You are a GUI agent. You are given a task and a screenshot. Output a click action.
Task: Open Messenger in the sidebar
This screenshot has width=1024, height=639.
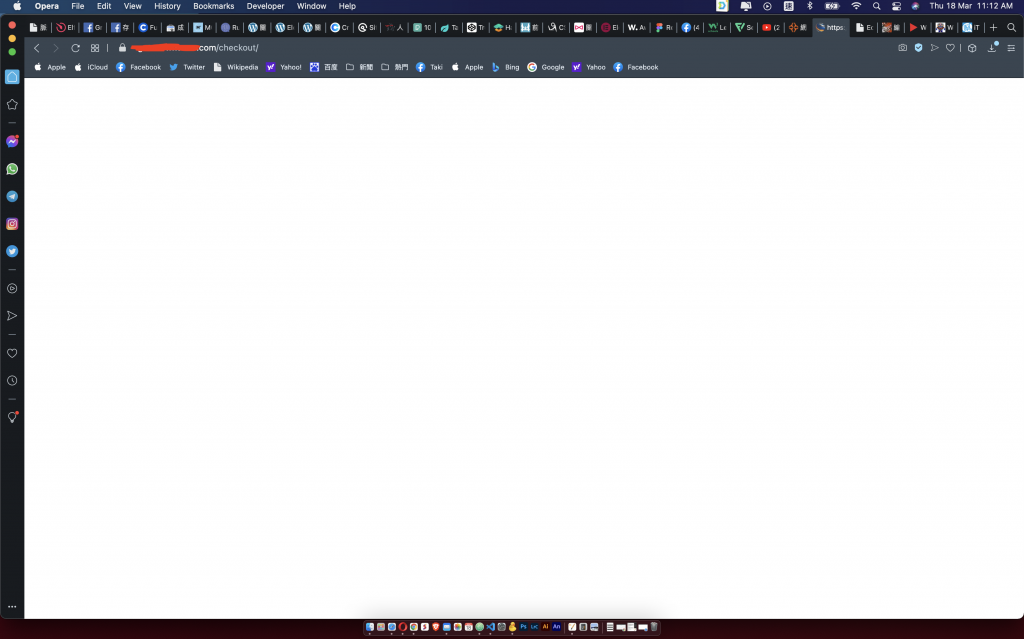tap(12, 141)
